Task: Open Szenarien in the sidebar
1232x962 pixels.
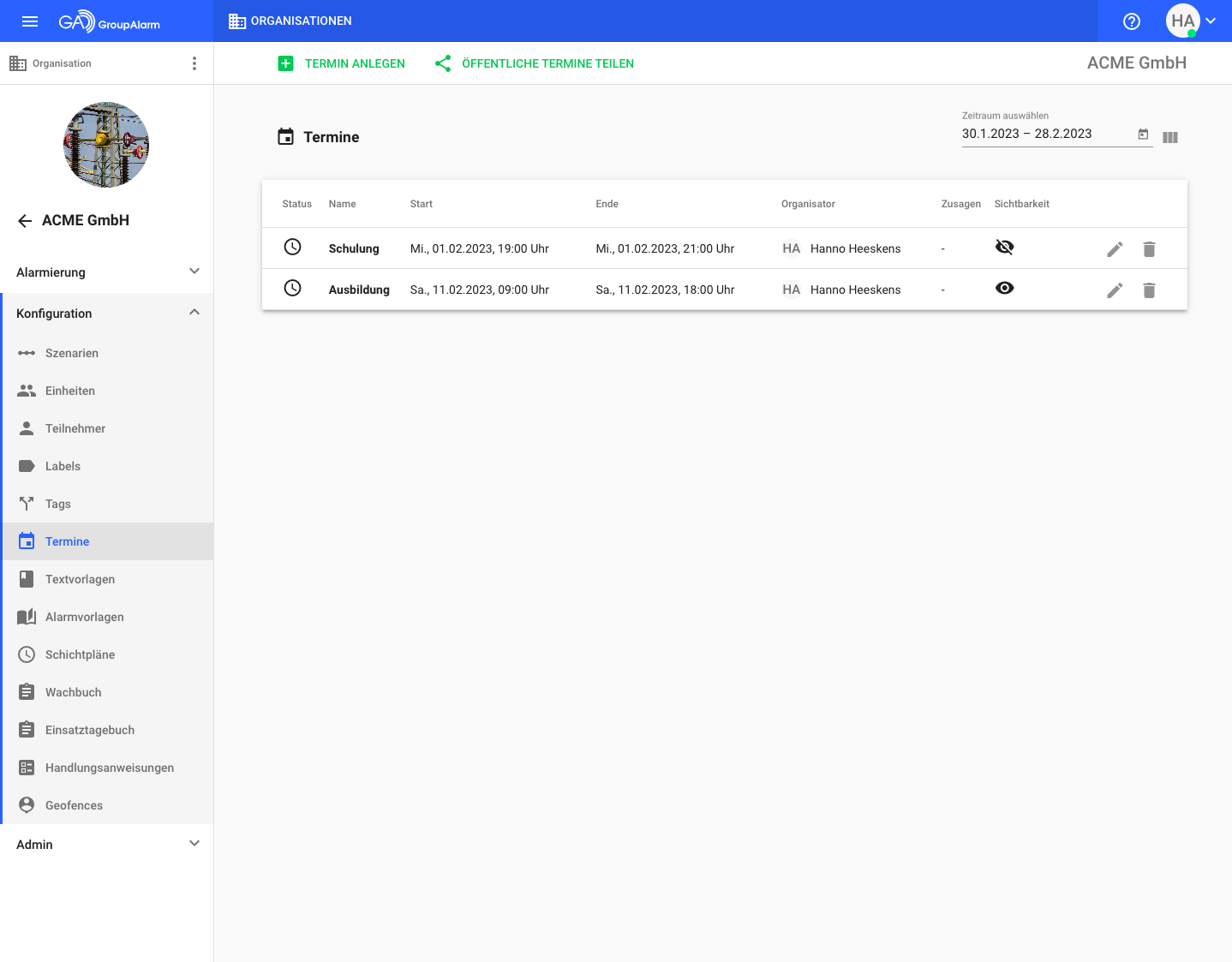Action: [x=72, y=353]
